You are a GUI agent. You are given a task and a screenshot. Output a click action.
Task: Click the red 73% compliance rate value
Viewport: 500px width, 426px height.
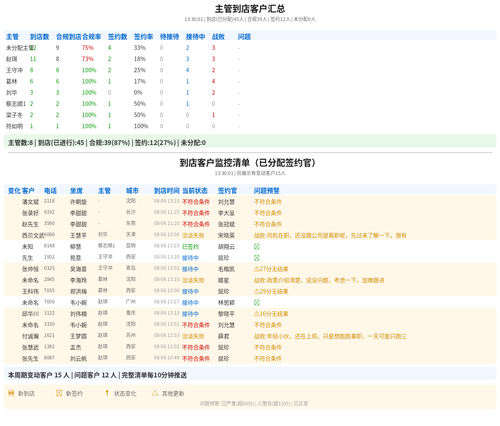coord(88,59)
